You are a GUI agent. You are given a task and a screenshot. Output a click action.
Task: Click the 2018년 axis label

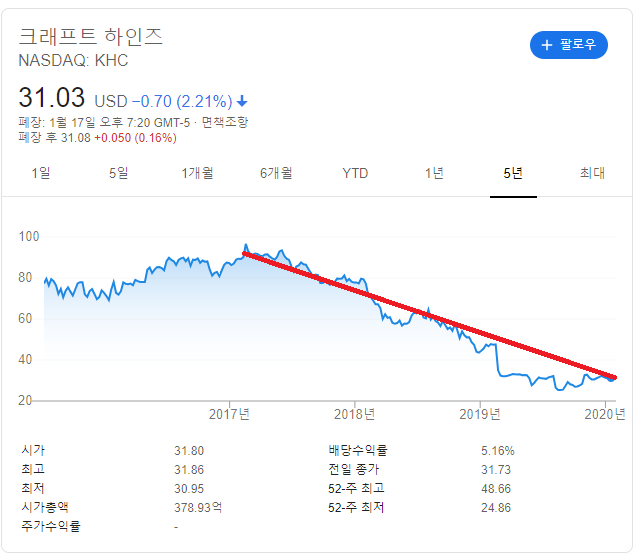[x=355, y=414]
